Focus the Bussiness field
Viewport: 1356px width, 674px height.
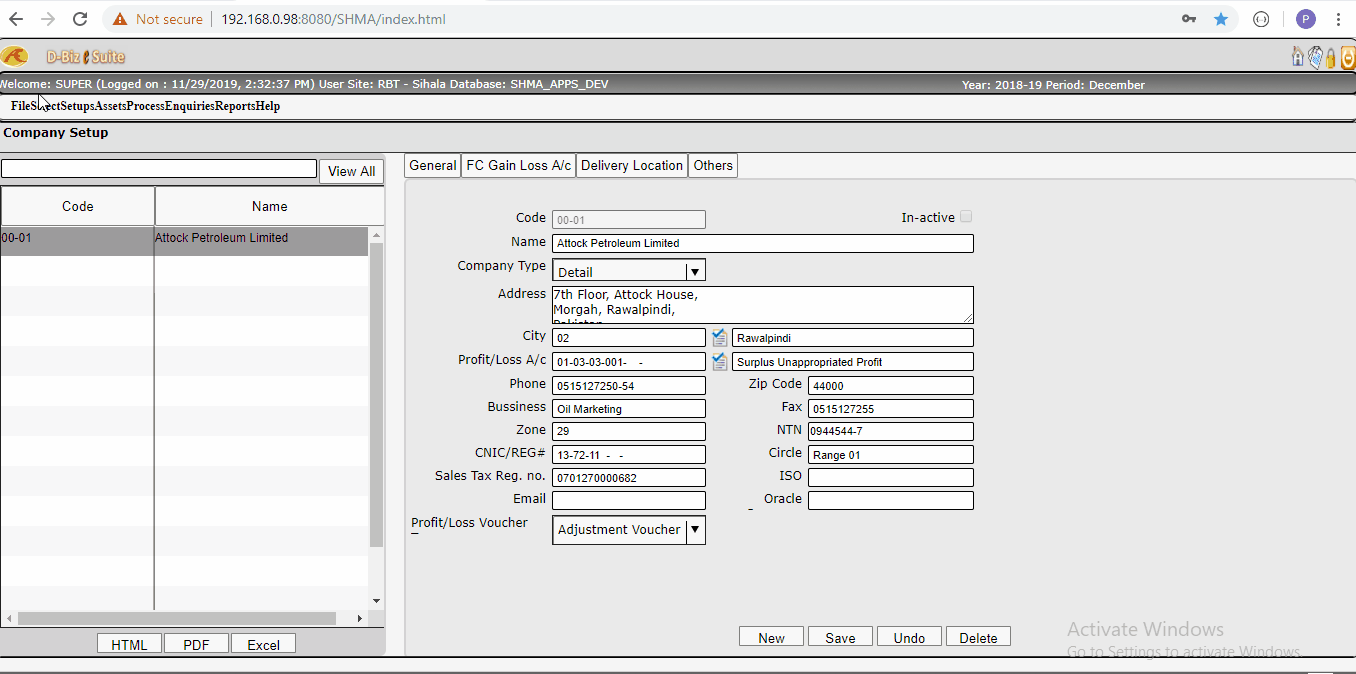pos(629,408)
